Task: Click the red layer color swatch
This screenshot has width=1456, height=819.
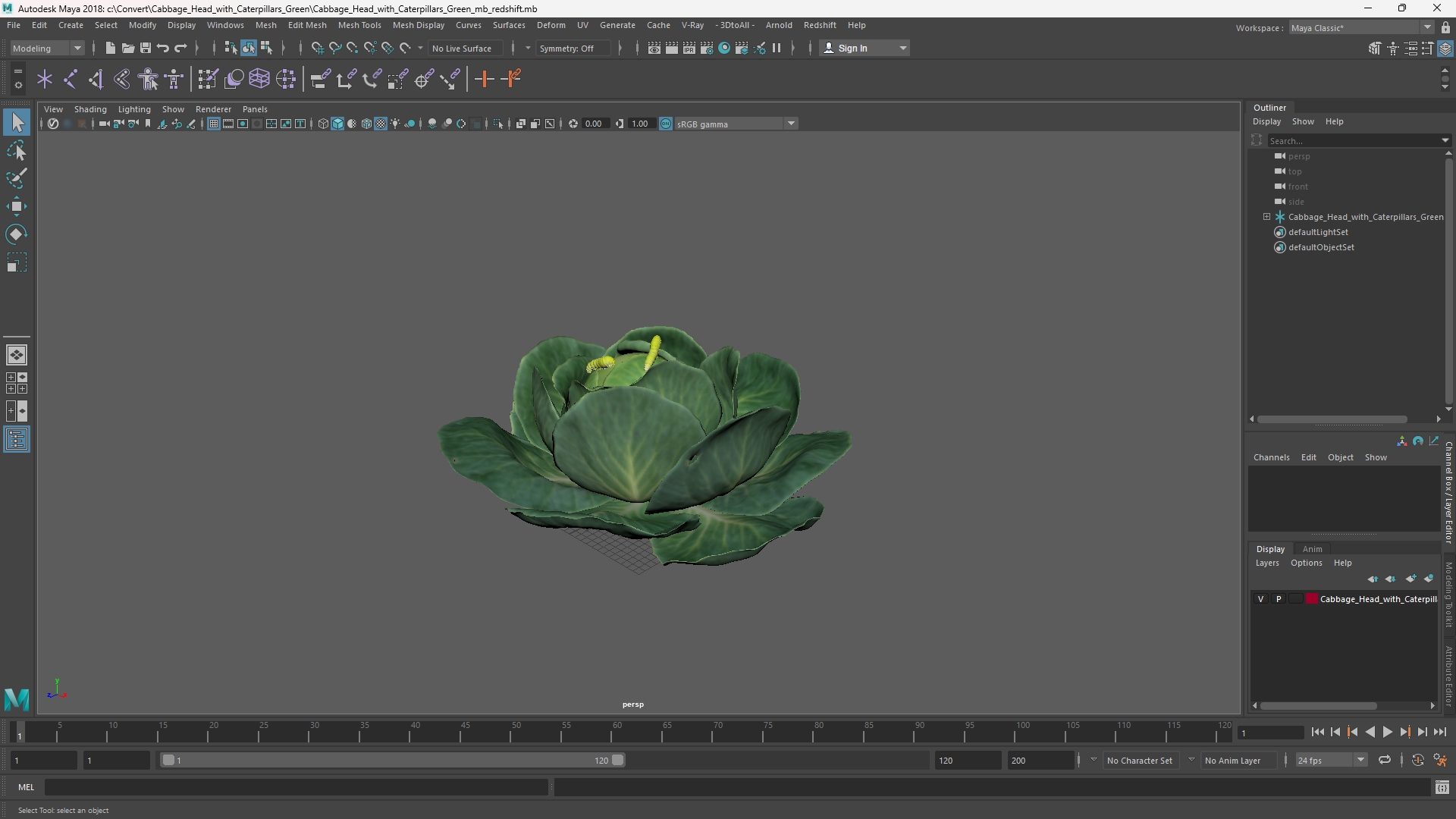Action: point(1312,599)
